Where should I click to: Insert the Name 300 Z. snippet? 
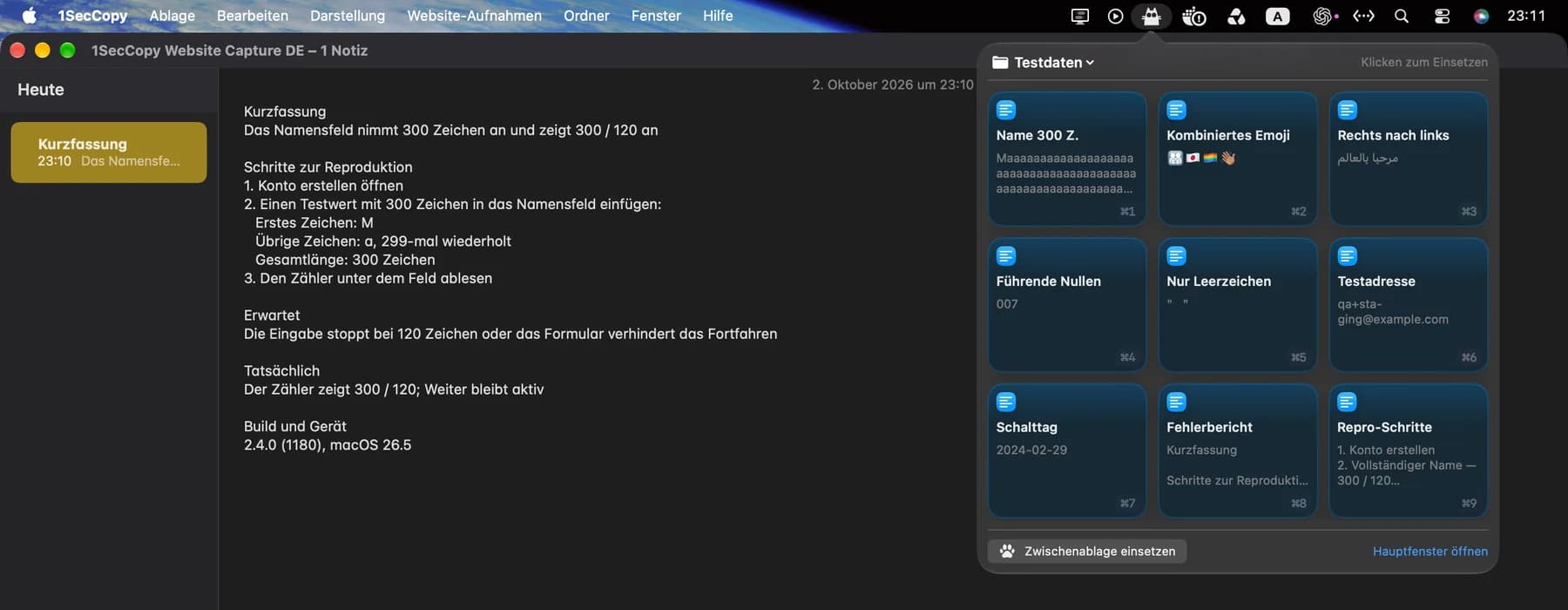tap(1066, 158)
